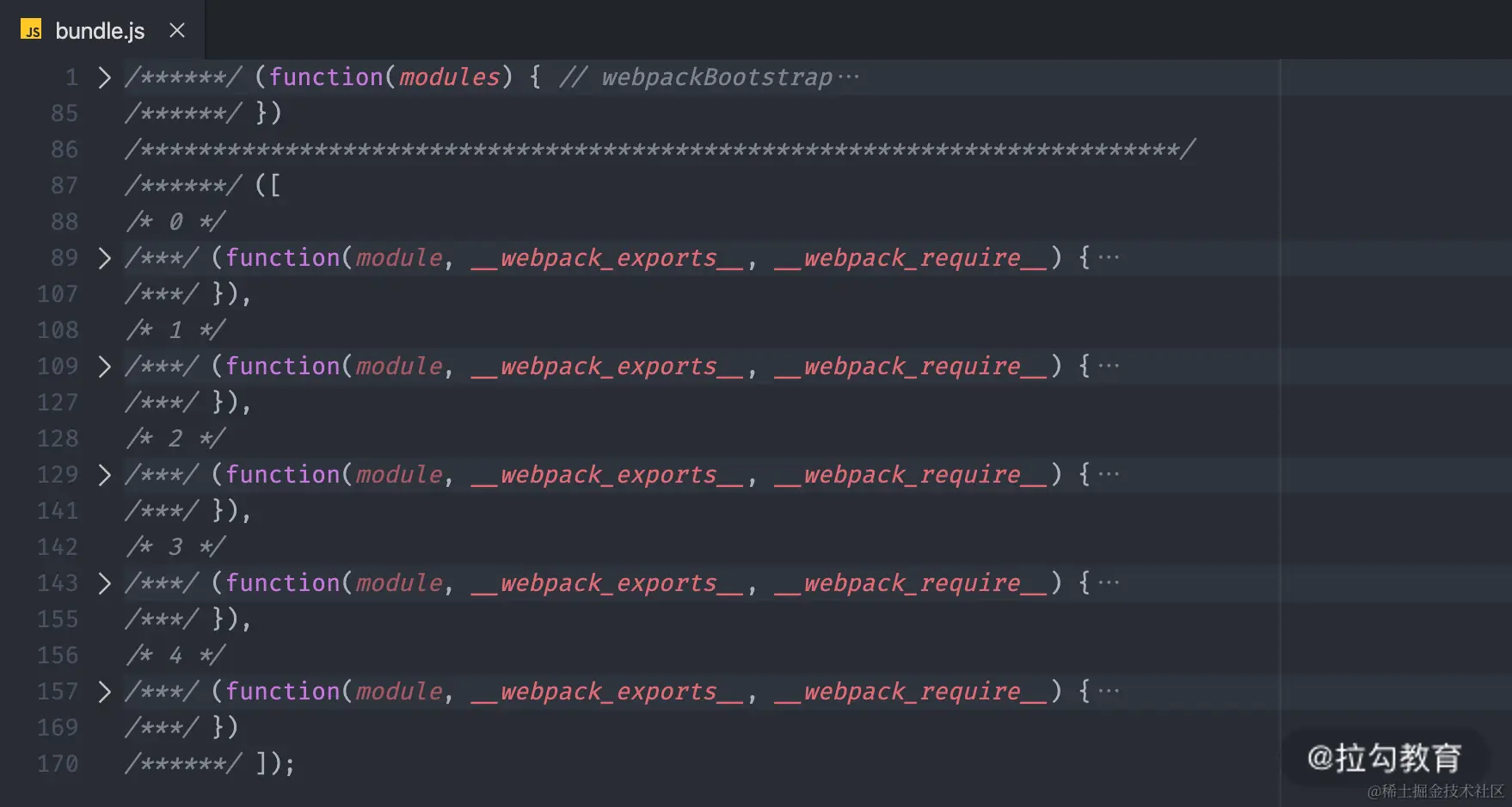Unfold the module function at line 109
1512x807 pixels.
[x=104, y=367]
